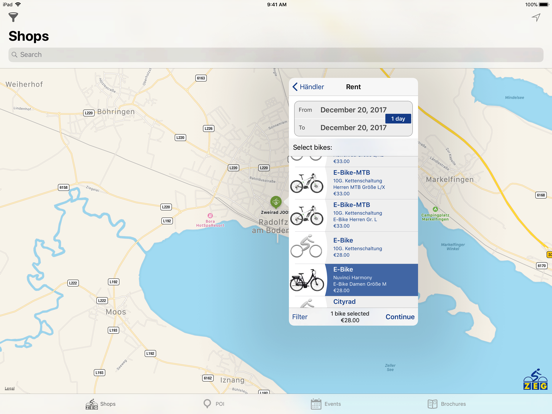The height and width of the screenshot is (414, 552).
Task: Switch to the POI tab
Action: (214, 404)
